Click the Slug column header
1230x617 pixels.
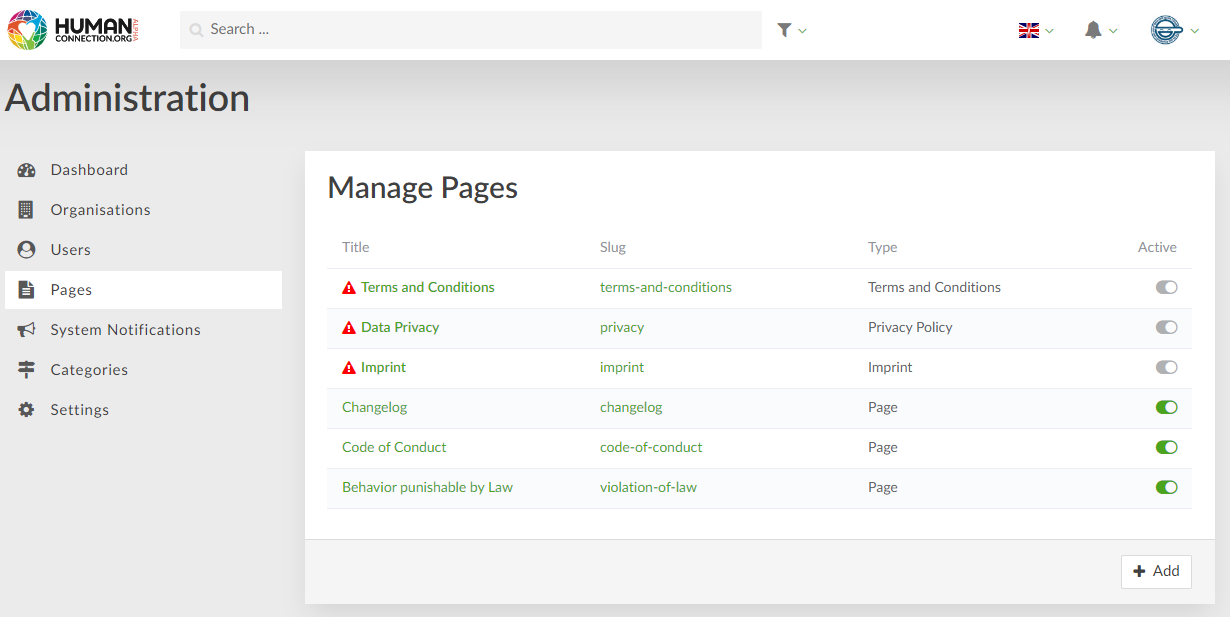[x=613, y=247]
